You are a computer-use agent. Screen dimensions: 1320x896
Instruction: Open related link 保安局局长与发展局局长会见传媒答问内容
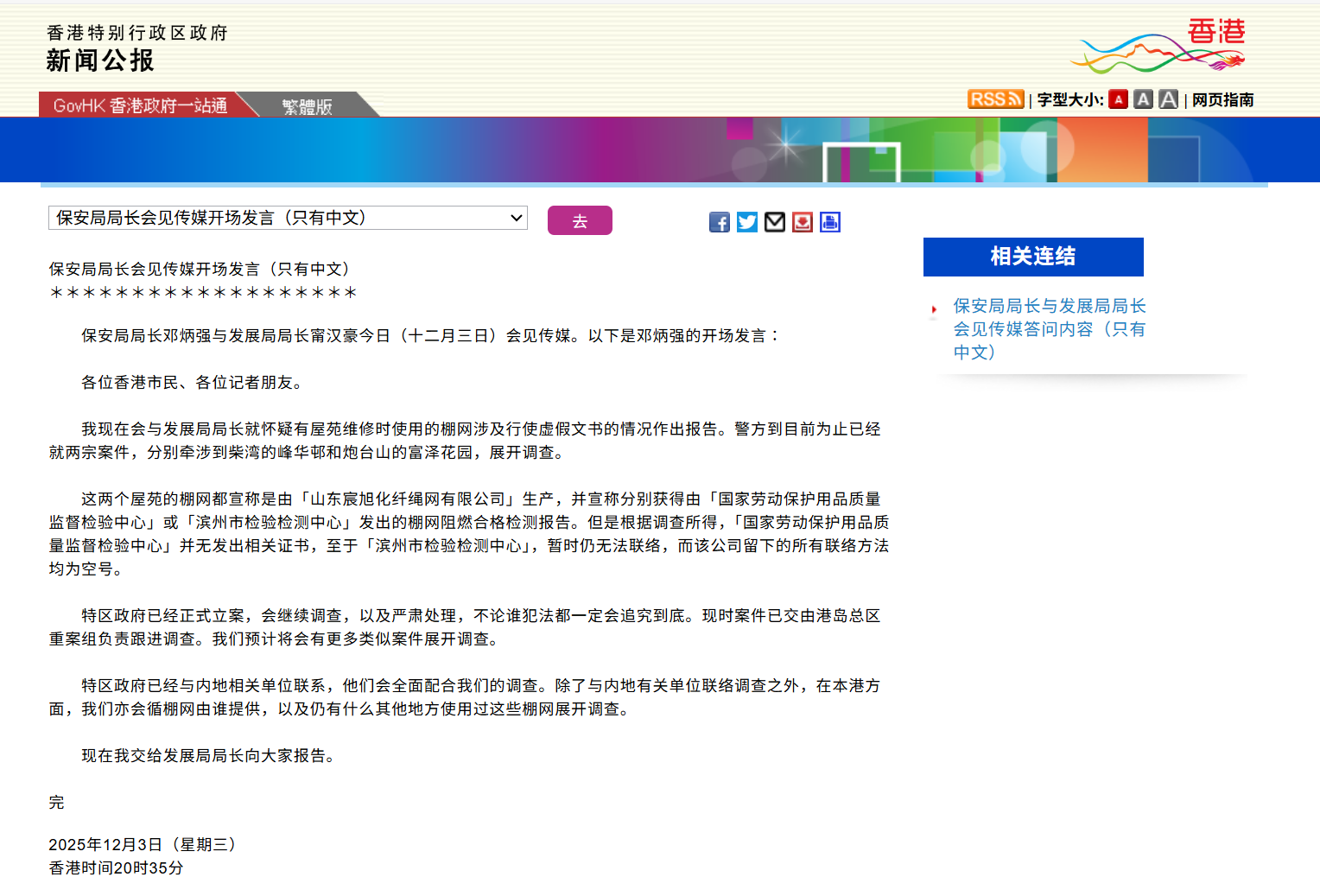(1049, 329)
